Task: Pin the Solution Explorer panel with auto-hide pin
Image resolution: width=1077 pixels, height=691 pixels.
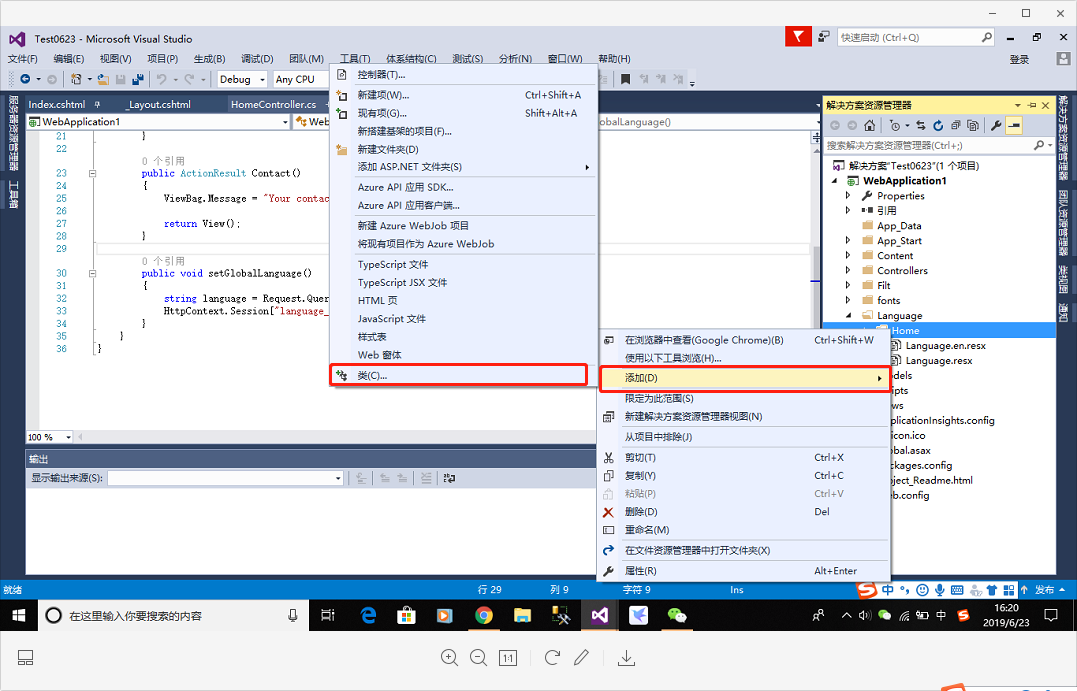Action: pos(1032,105)
